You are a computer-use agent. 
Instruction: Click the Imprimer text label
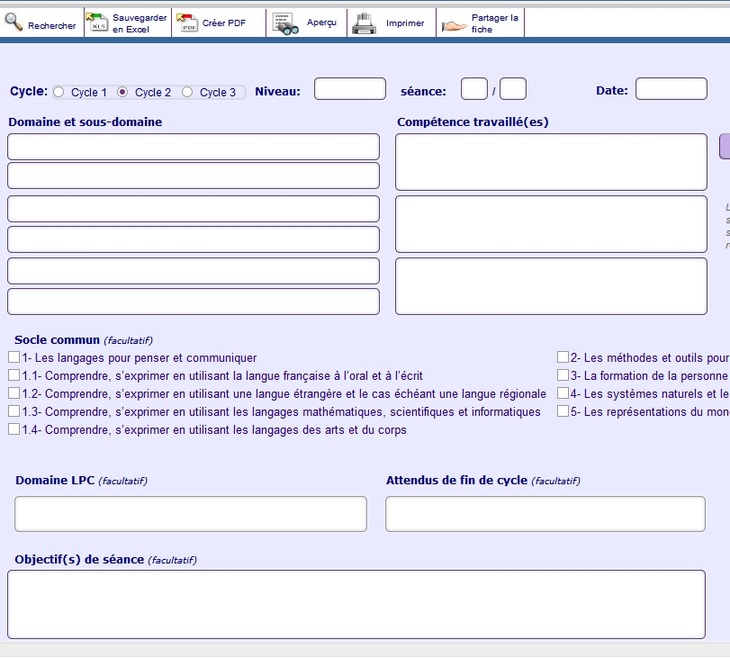(x=405, y=23)
